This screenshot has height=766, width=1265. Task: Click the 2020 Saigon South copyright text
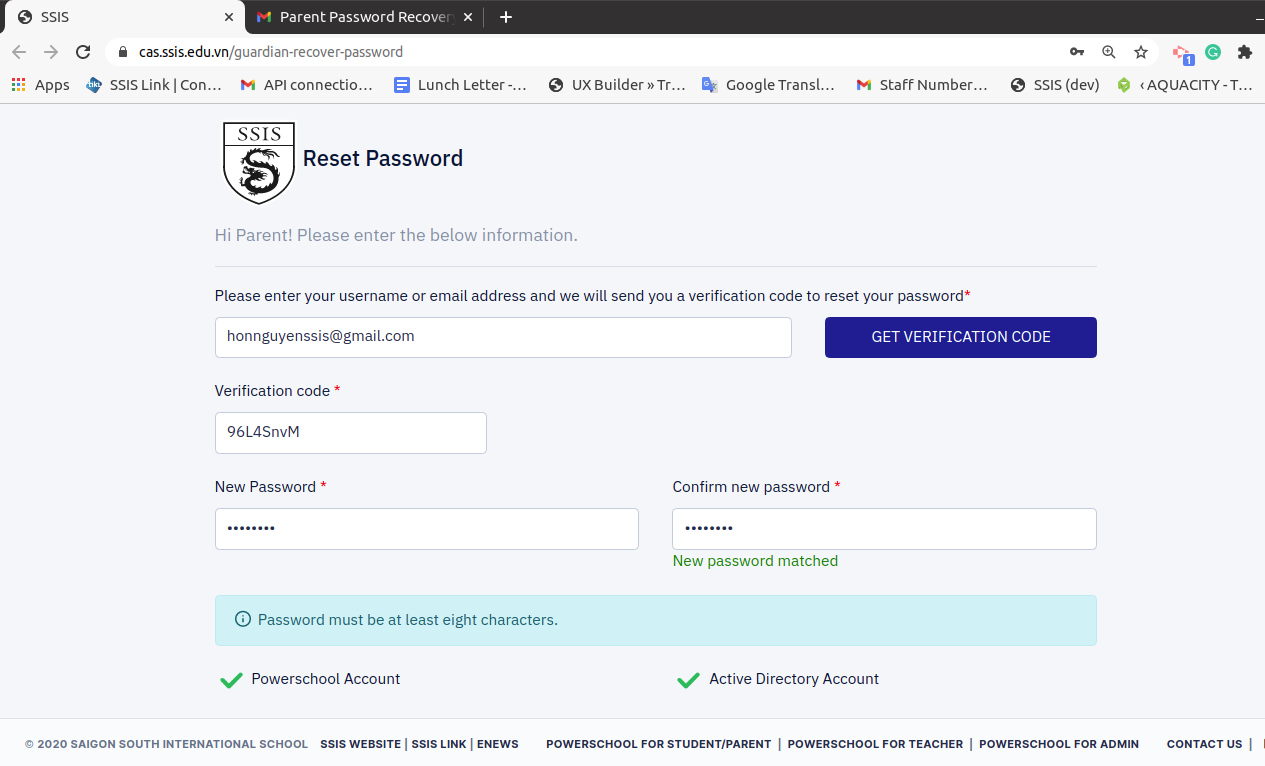tap(166, 744)
